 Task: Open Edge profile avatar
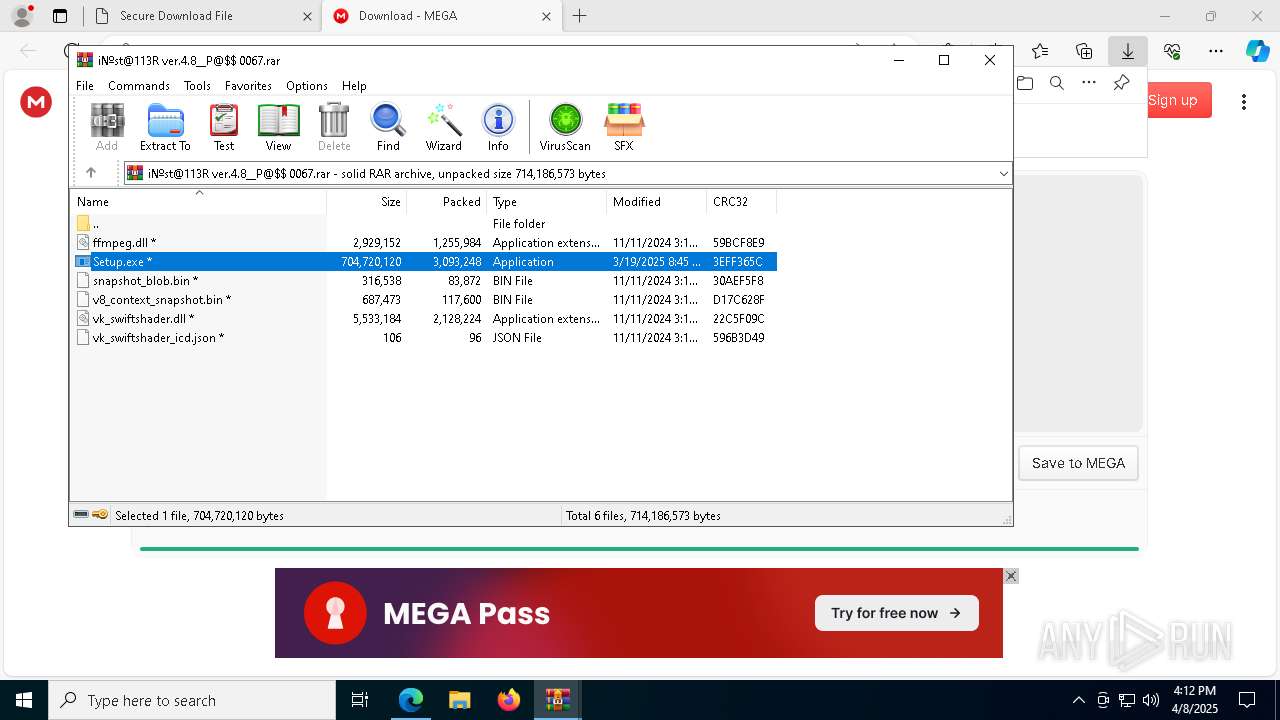coord(22,16)
